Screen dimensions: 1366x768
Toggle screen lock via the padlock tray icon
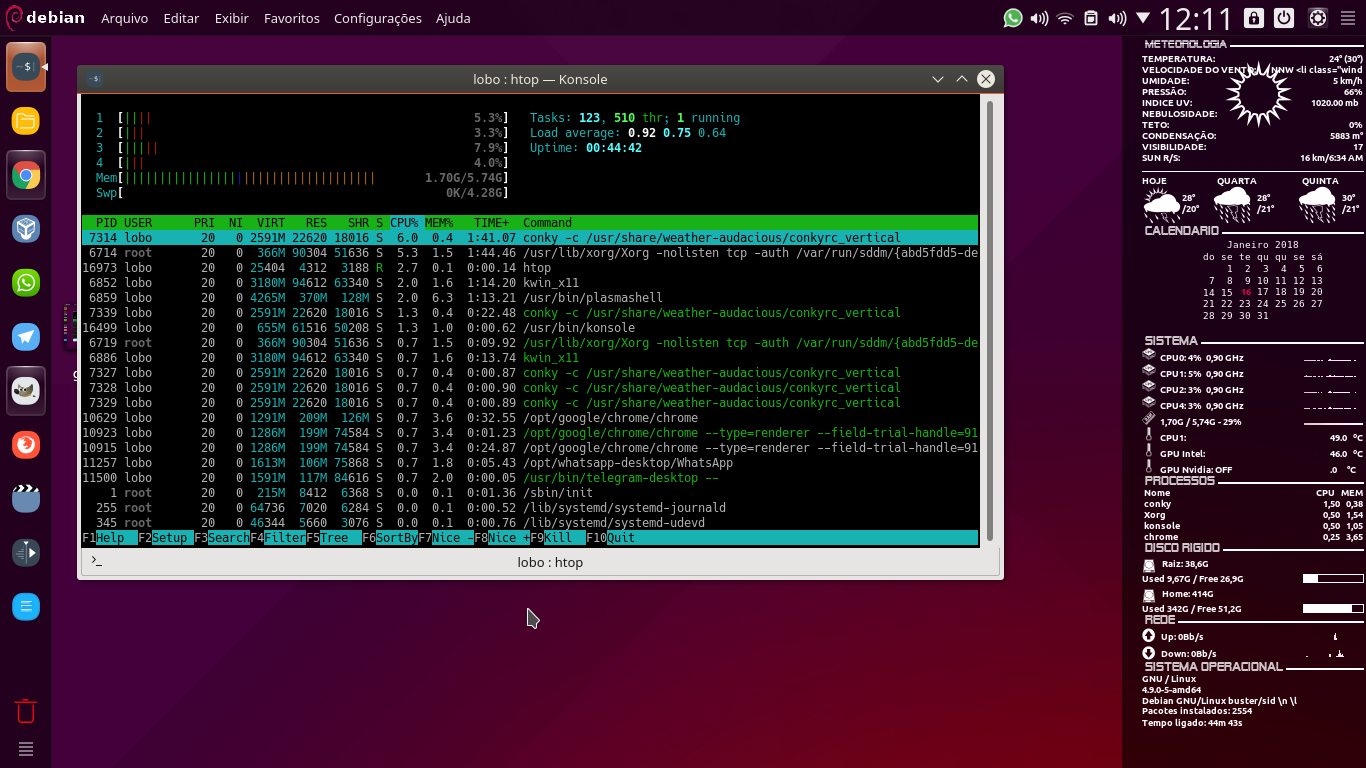[1253, 17]
